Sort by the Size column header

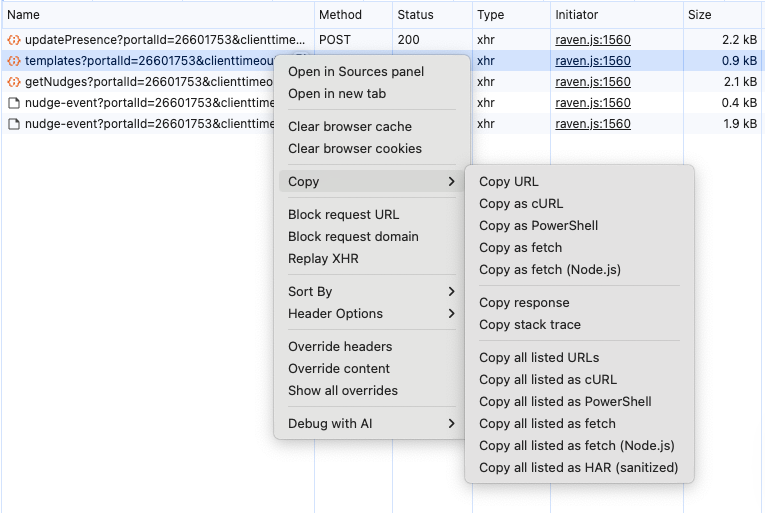[x=700, y=15]
